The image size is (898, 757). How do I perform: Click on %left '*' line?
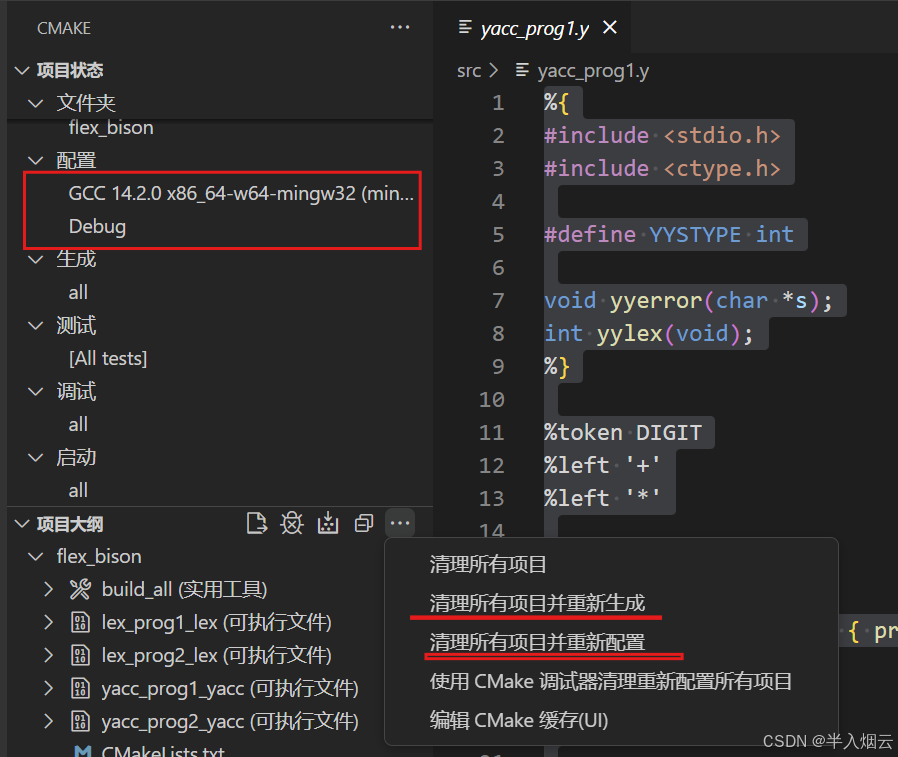[x=602, y=499]
